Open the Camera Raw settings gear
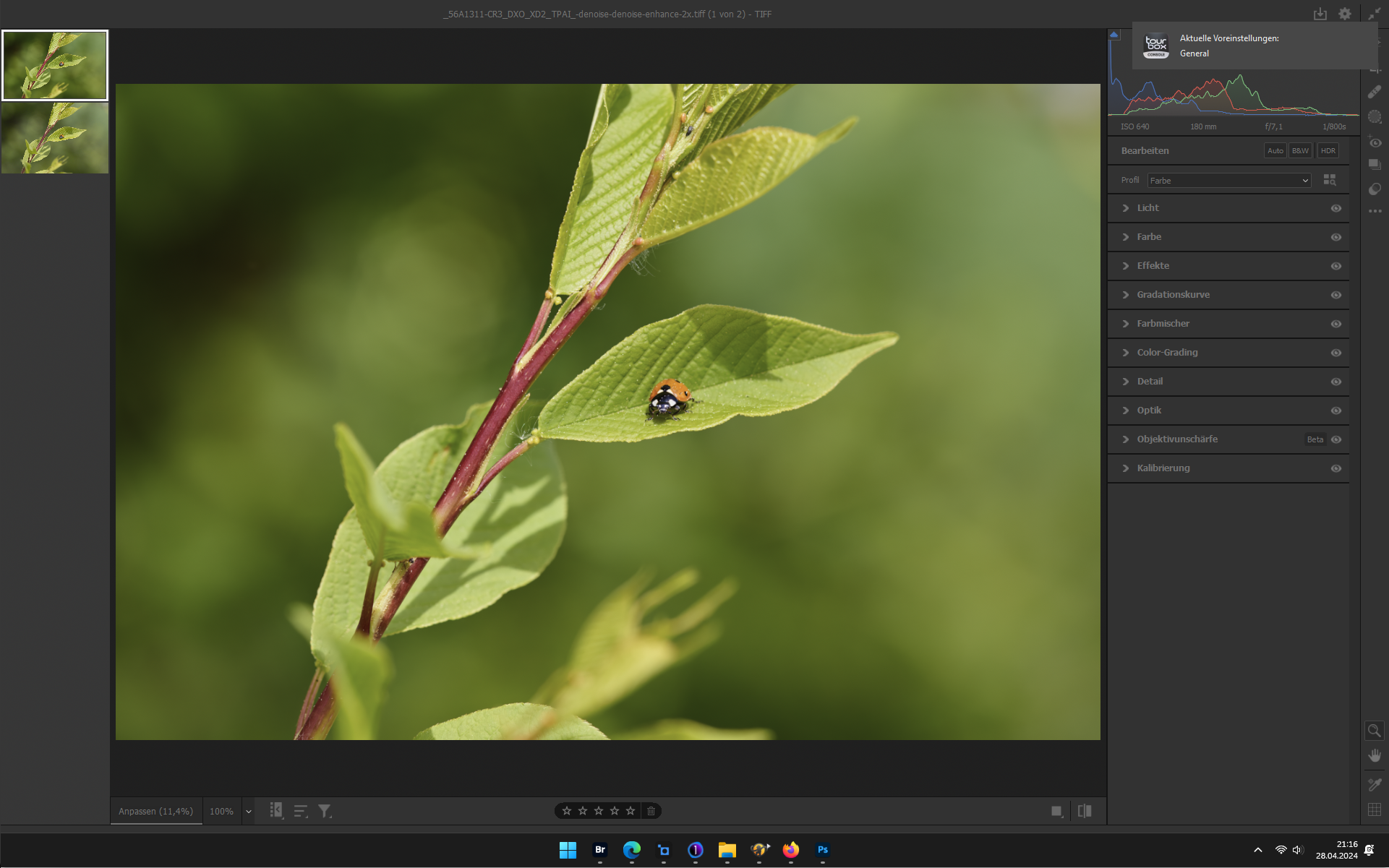The width and height of the screenshot is (1389, 868). coord(1344,14)
